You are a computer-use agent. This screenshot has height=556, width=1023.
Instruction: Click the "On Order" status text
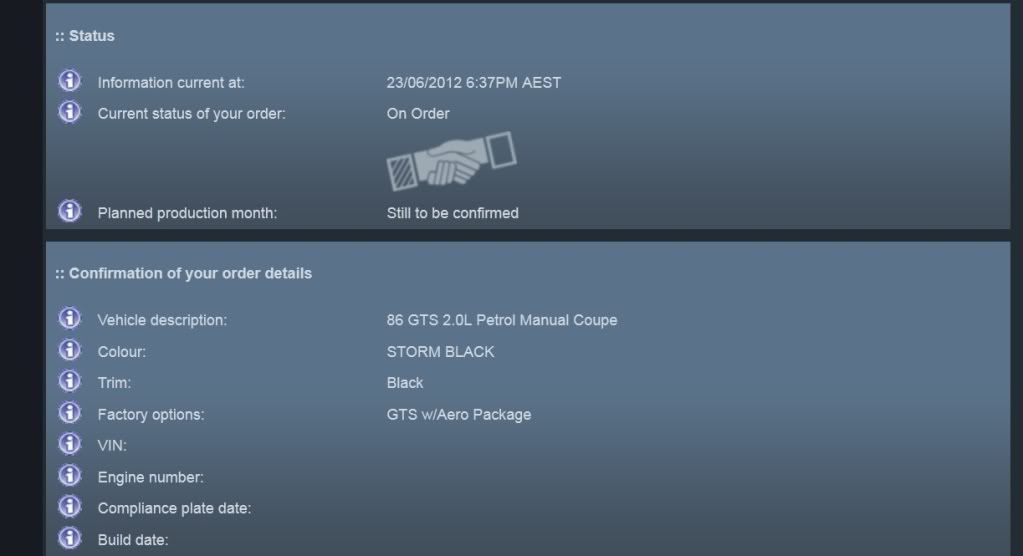[418, 114]
